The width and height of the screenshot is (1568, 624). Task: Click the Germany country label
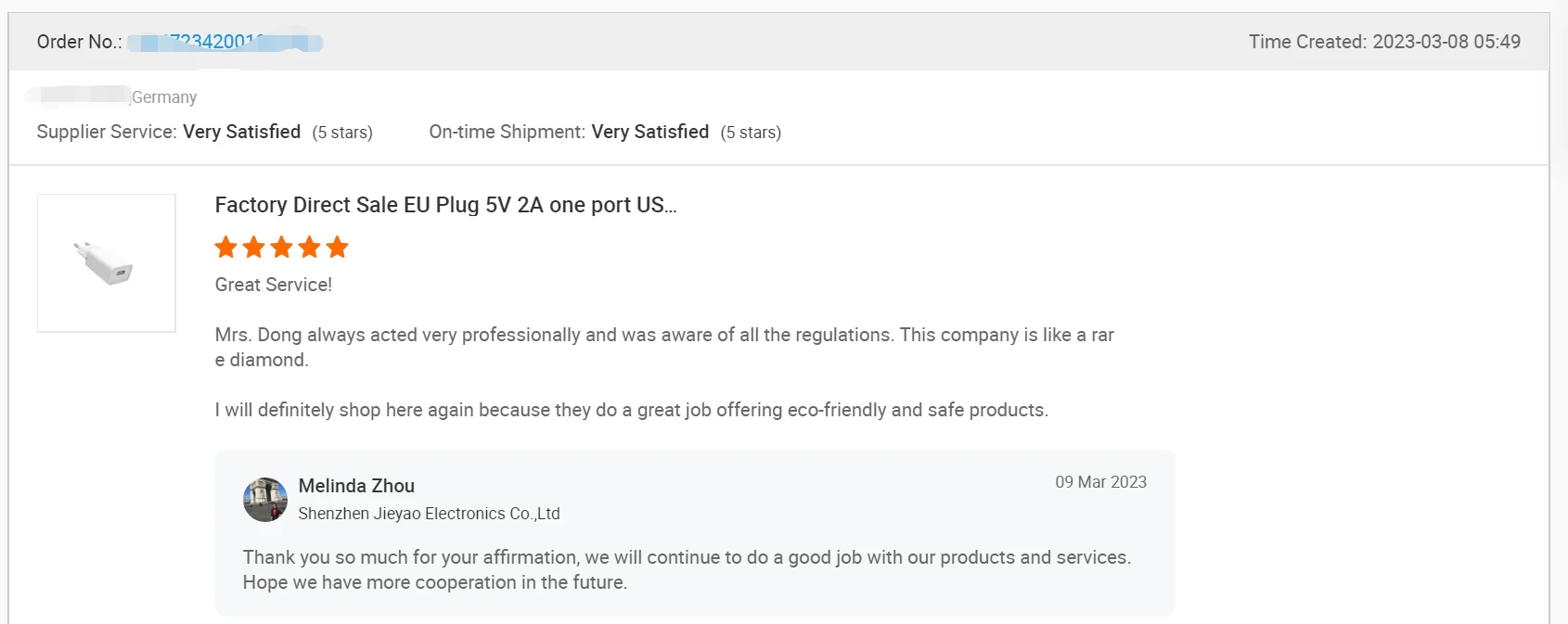pos(164,97)
